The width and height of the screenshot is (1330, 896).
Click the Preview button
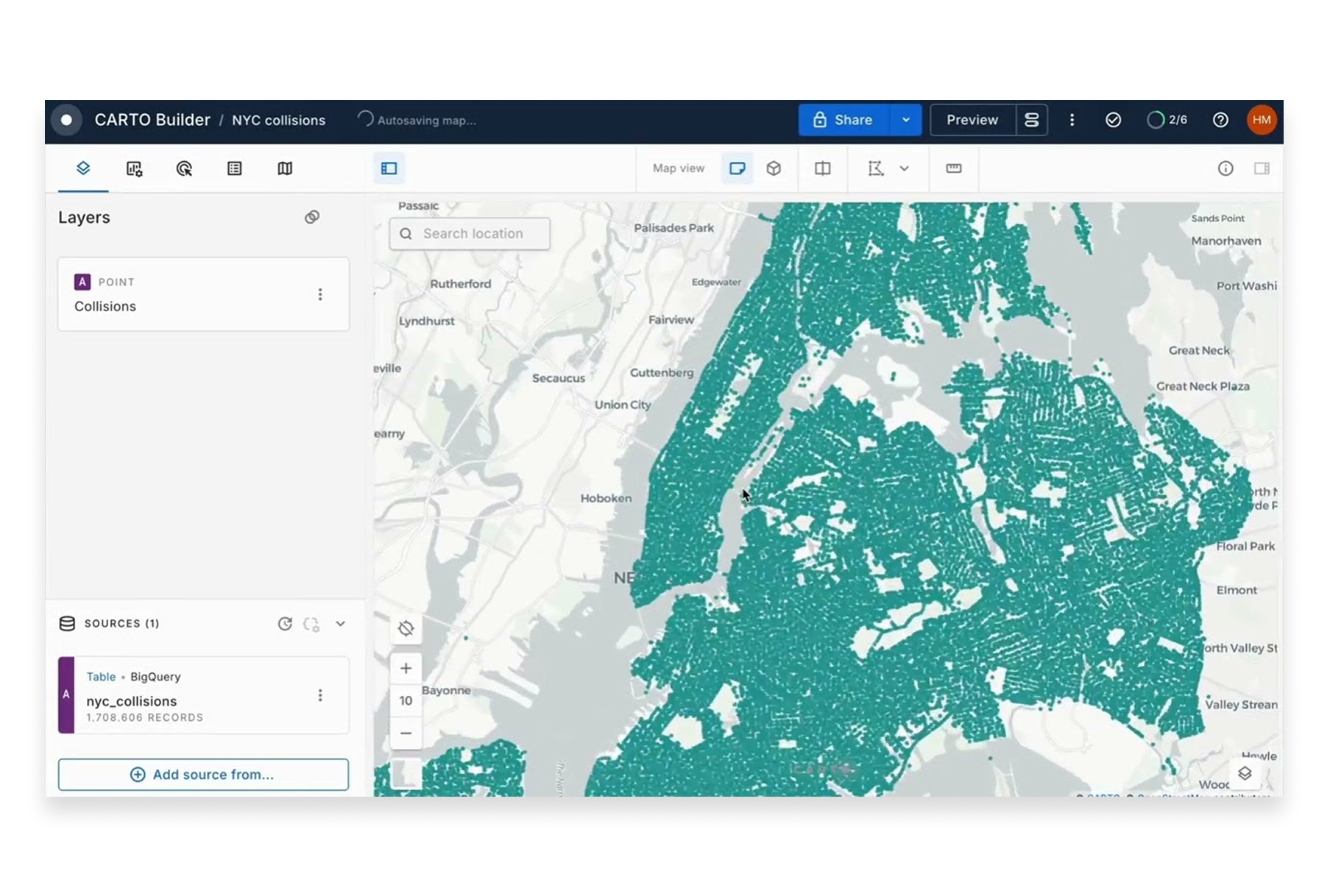pos(972,120)
